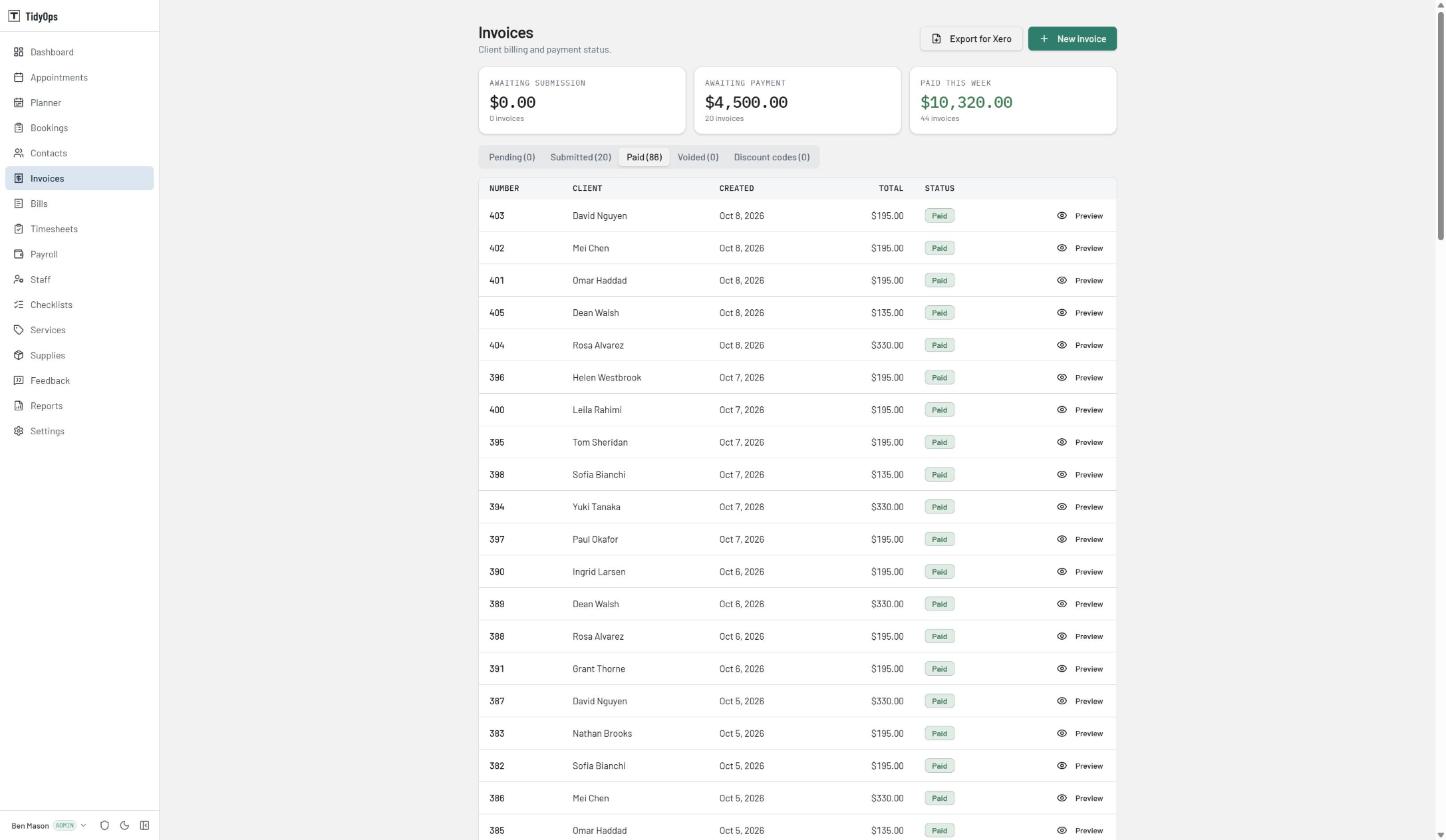The width and height of the screenshot is (1446, 840).
Task: Open the Feedback message icon
Action: pyautogui.click(x=18, y=381)
